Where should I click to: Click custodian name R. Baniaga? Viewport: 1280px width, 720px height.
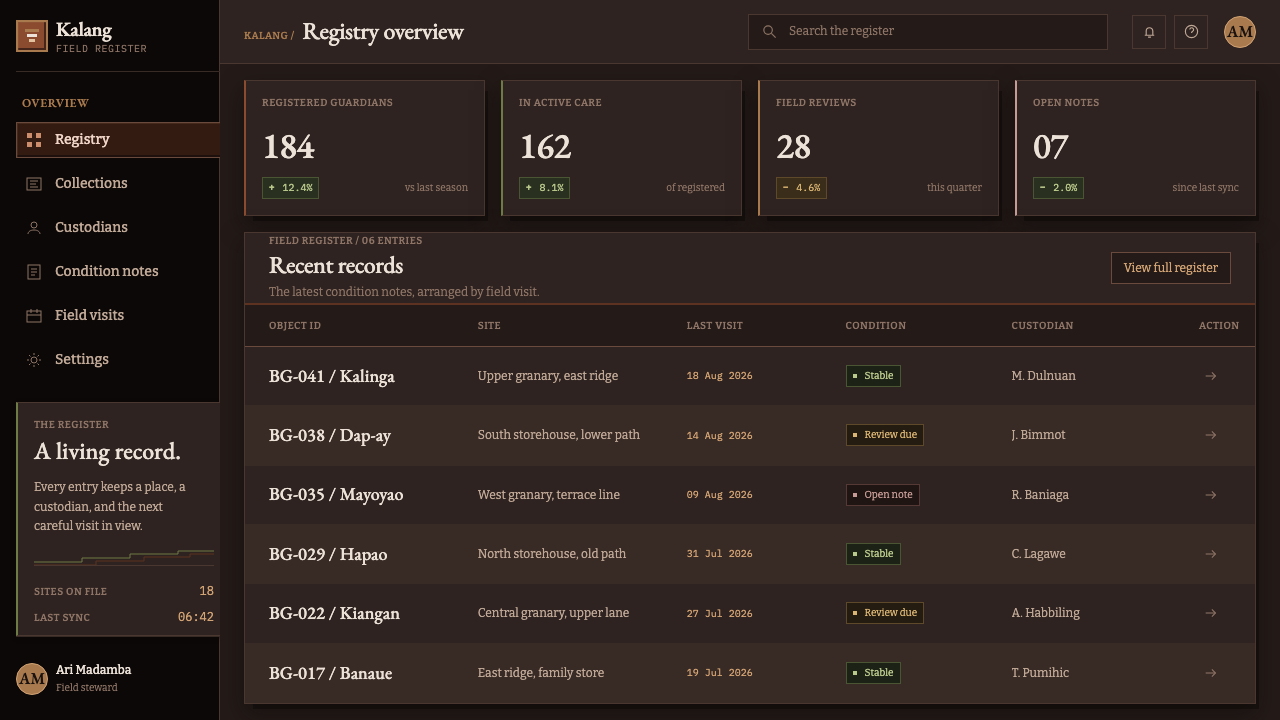[x=1040, y=495]
